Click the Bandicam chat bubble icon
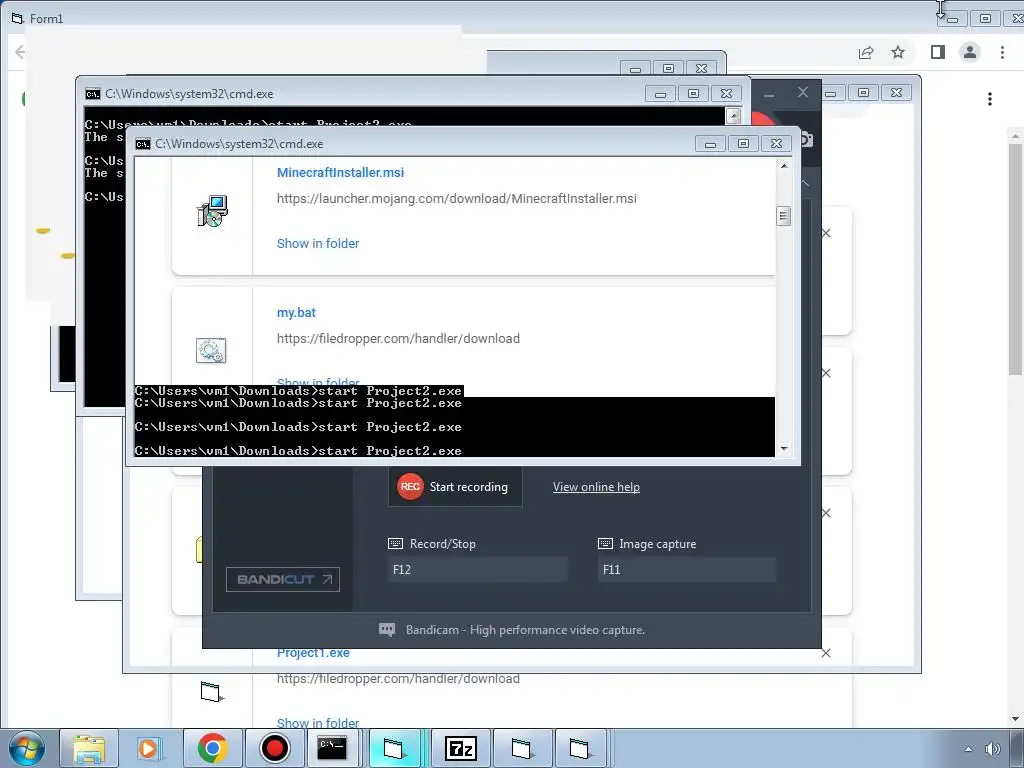Screen dimensions: 1024x768 (x=387, y=630)
